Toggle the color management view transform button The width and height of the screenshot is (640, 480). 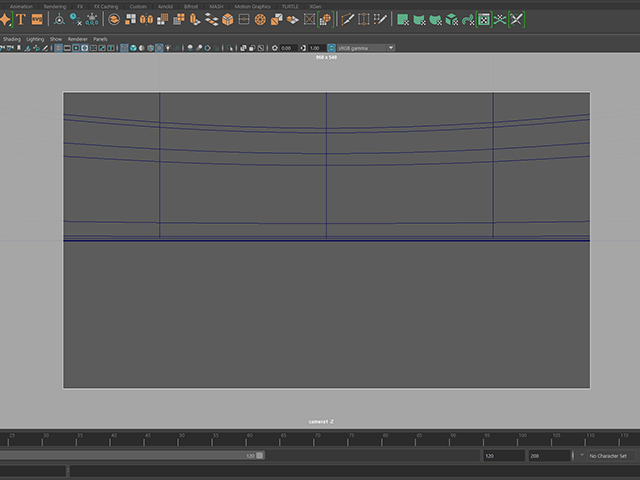click(331, 48)
